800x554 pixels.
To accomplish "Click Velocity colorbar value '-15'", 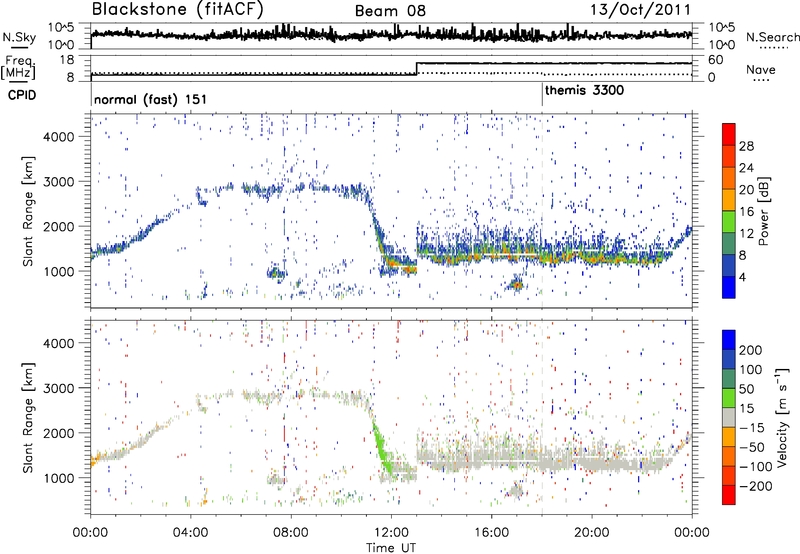I will [752, 427].
